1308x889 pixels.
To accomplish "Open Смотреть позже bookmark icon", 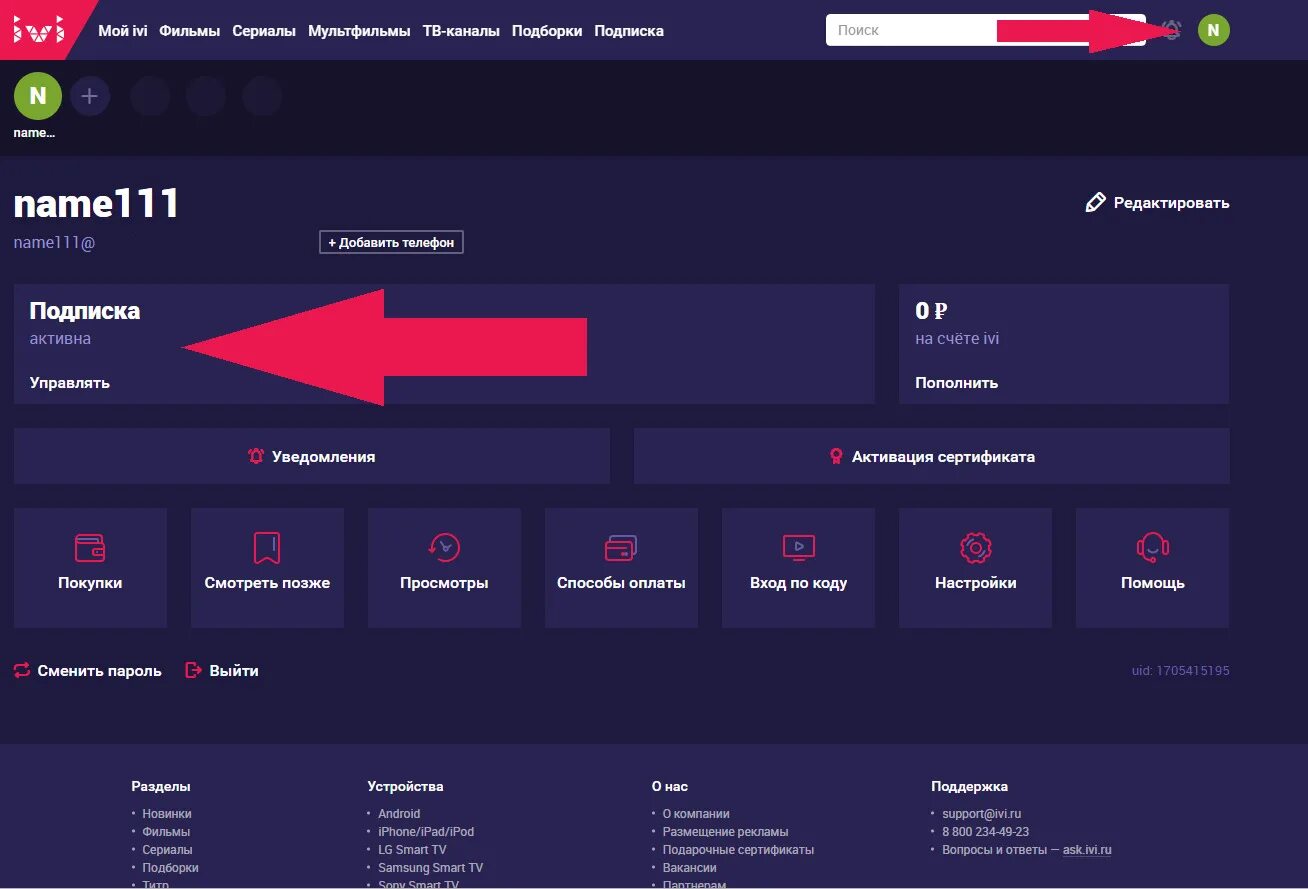I will (267, 548).
